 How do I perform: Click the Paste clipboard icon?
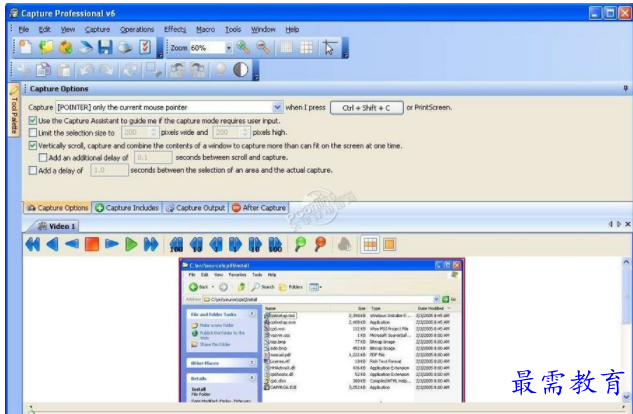(x=63, y=70)
